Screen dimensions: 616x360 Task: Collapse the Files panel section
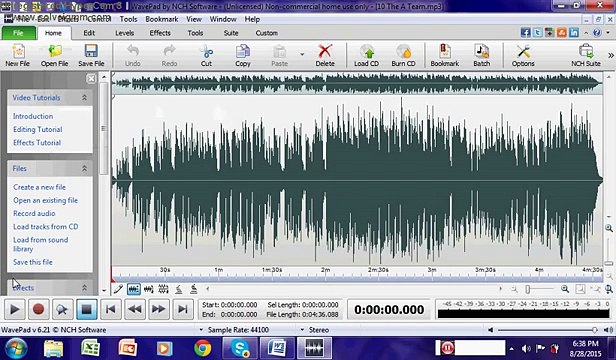[84, 168]
